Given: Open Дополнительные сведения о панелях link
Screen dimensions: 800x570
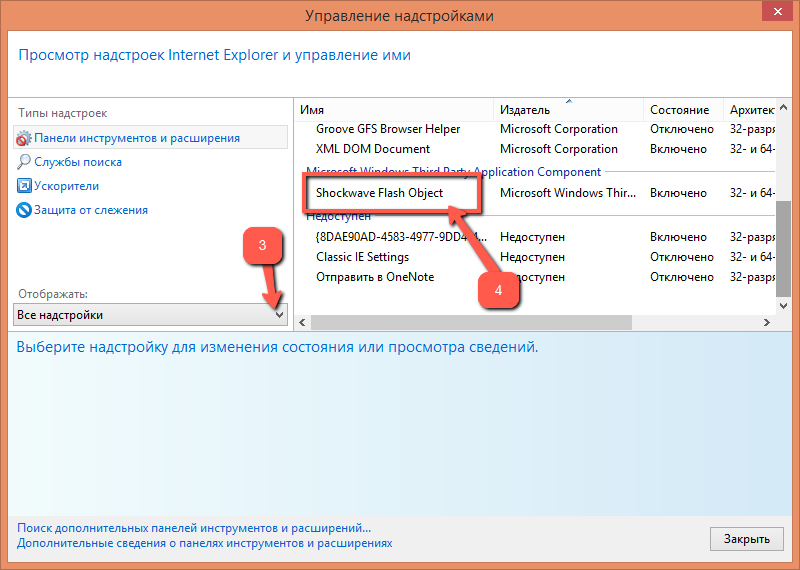Looking at the screenshot, I should click(205, 543).
